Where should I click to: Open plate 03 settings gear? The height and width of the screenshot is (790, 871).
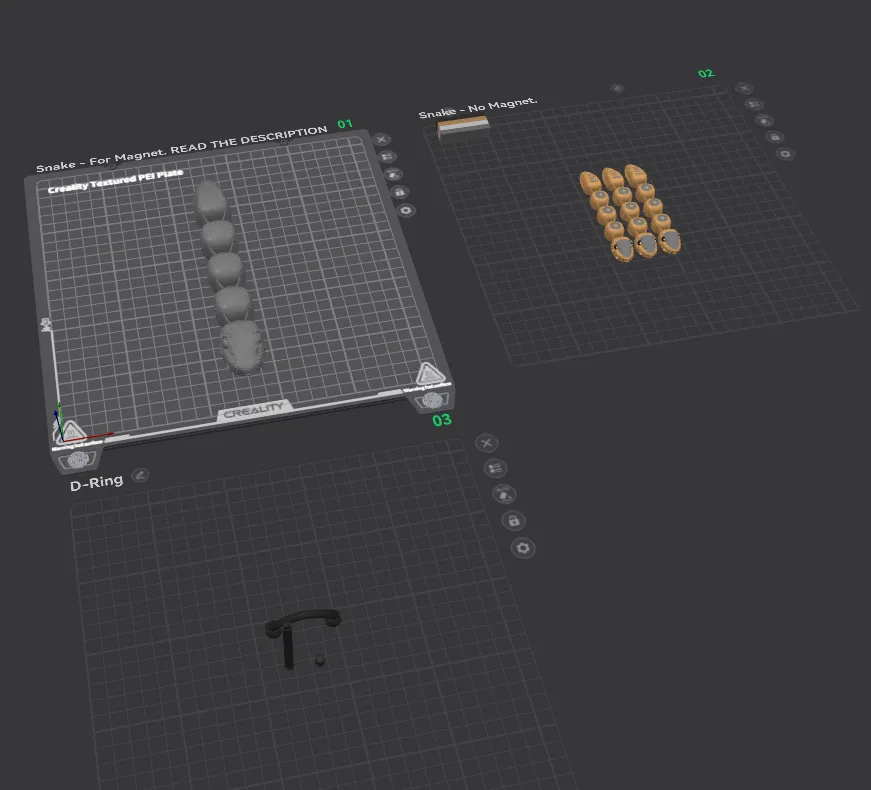523,548
